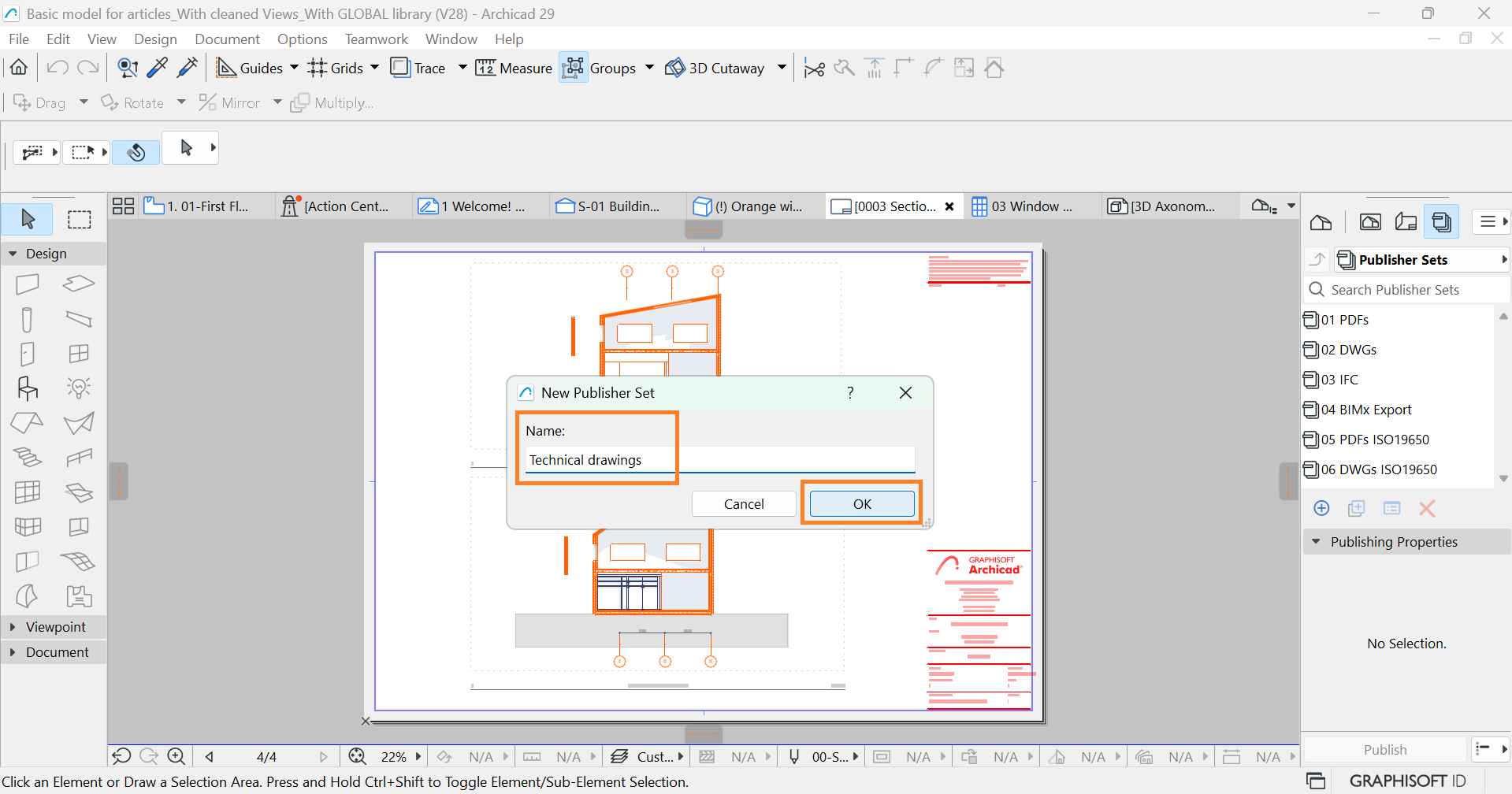
Task: Open the Groups dropdown arrow
Action: (x=649, y=68)
